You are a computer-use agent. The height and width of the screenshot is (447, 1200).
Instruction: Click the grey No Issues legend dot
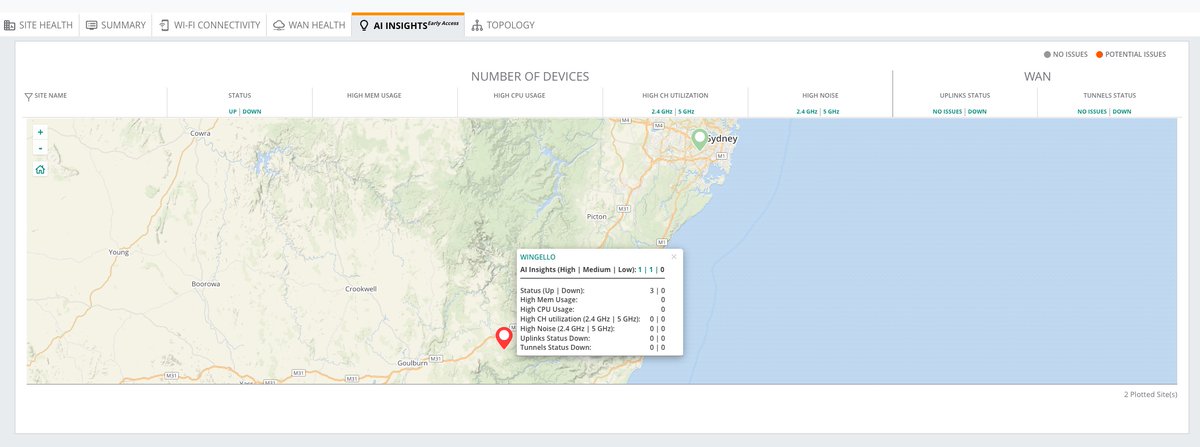pyautogui.click(x=1047, y=54)
